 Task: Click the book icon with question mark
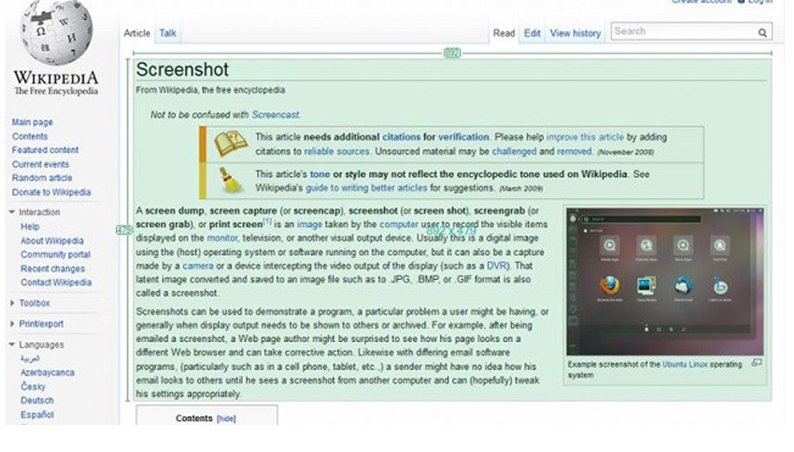pos(231,143)
